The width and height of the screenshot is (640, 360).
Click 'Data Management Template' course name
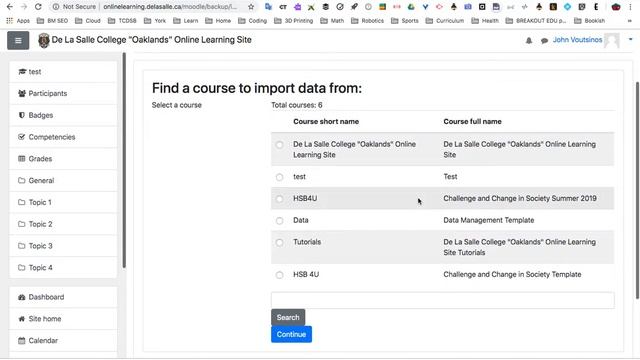pos(489,220)
